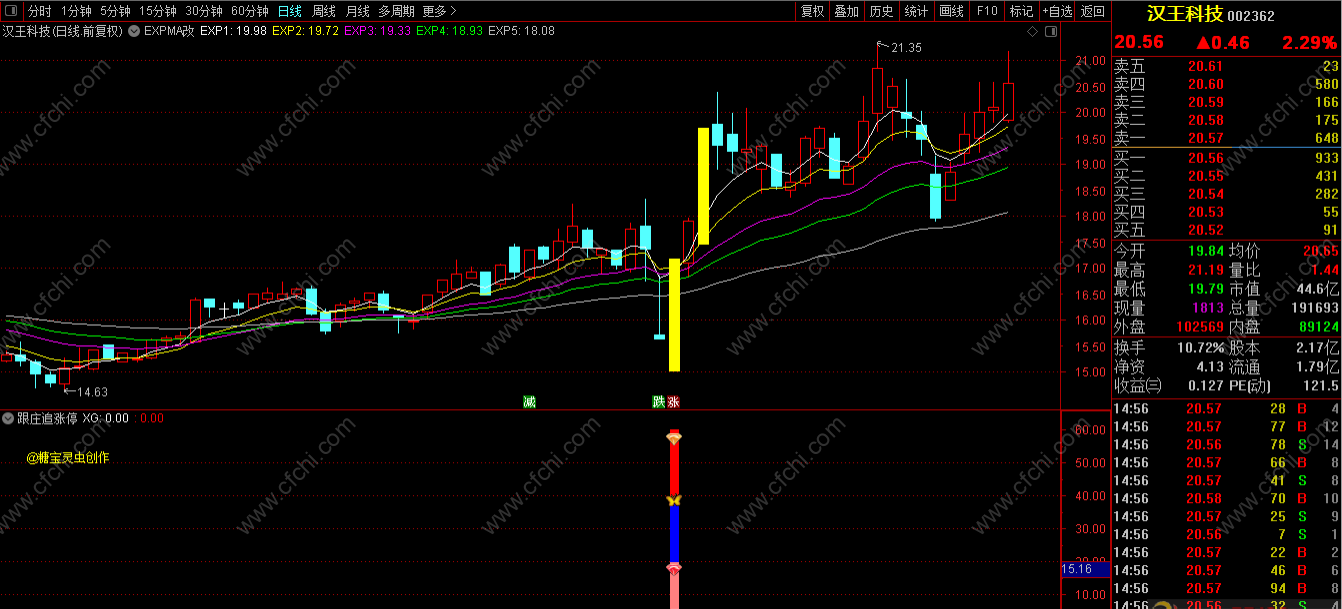The width and height of the screenshot is (1342, 609).
Task: Click the 标记 mark button
Action: [x=1021, y=11]
